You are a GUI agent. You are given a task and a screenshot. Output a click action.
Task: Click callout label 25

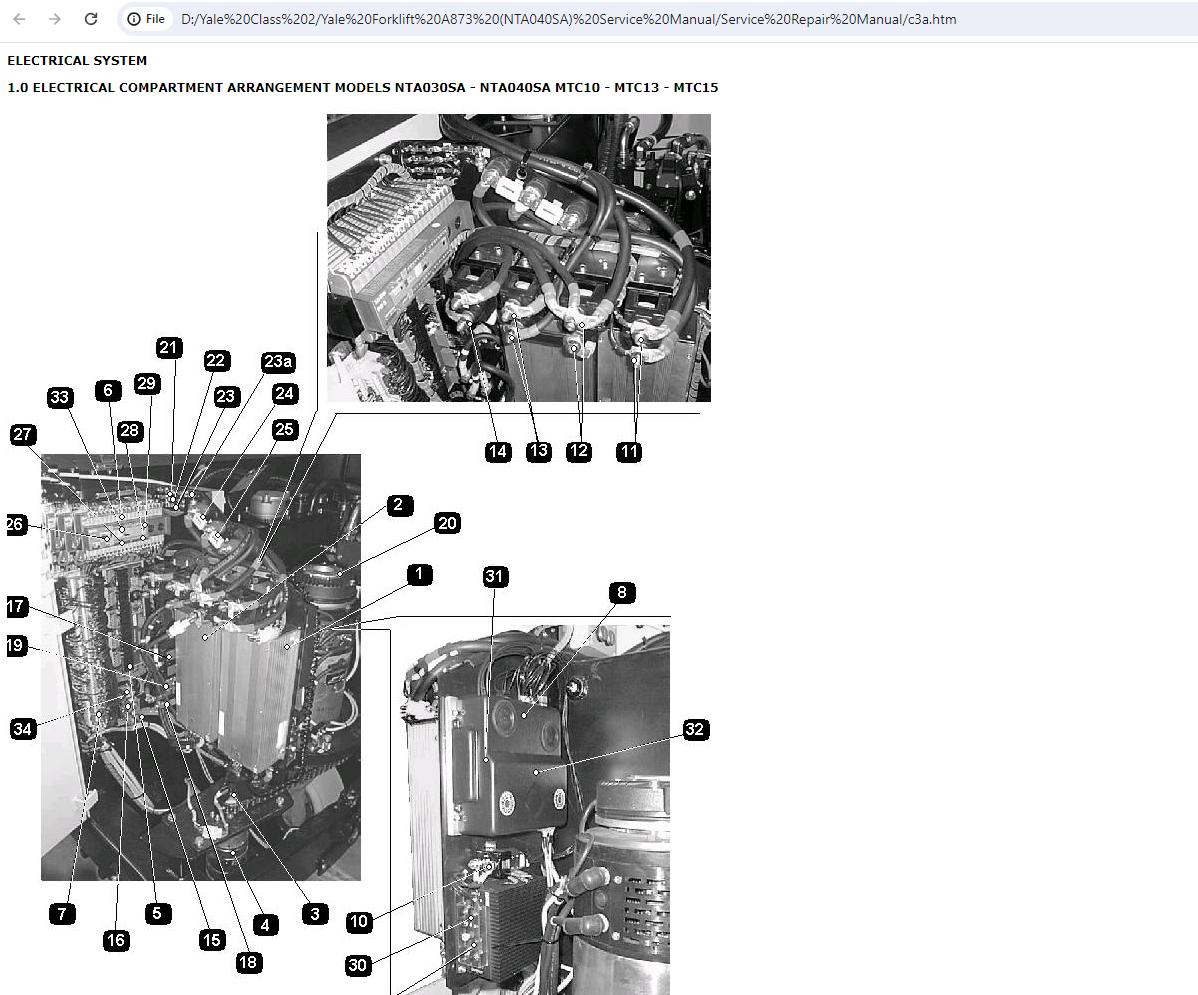click(284, 429)
